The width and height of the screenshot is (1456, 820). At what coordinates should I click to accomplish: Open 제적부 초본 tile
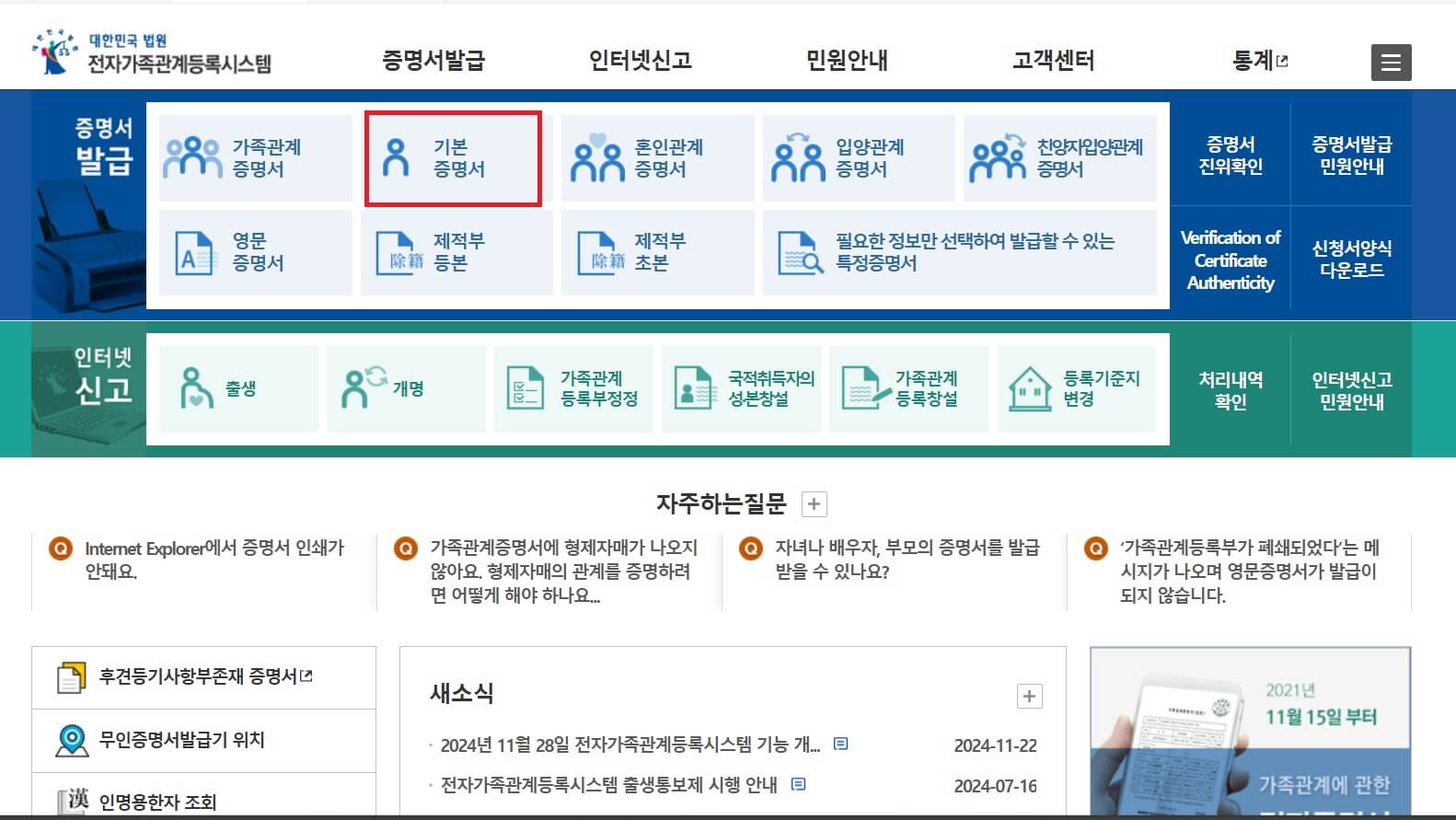[x=657, y=252]
